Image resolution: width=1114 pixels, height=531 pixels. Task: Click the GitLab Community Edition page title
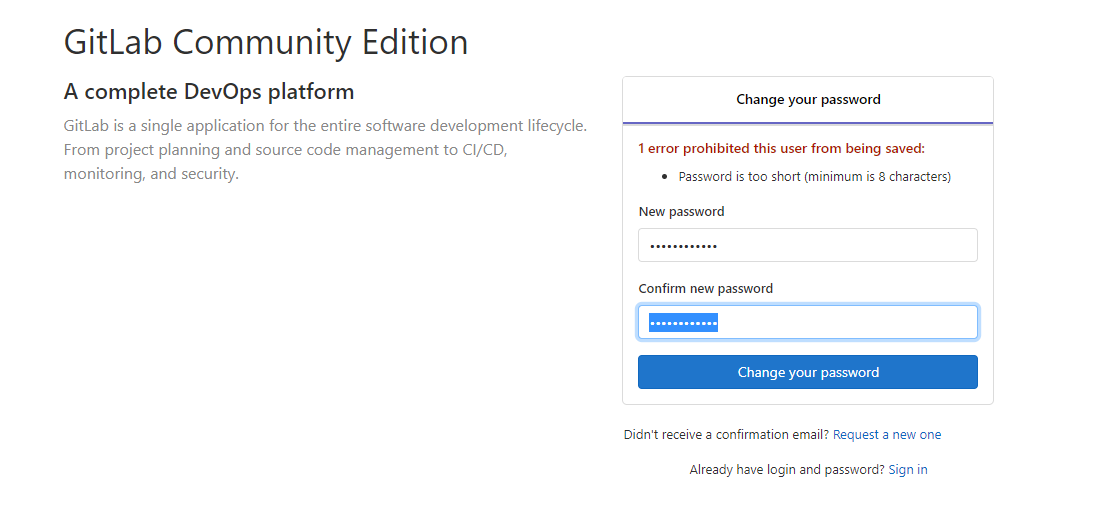tap(266, 43)
